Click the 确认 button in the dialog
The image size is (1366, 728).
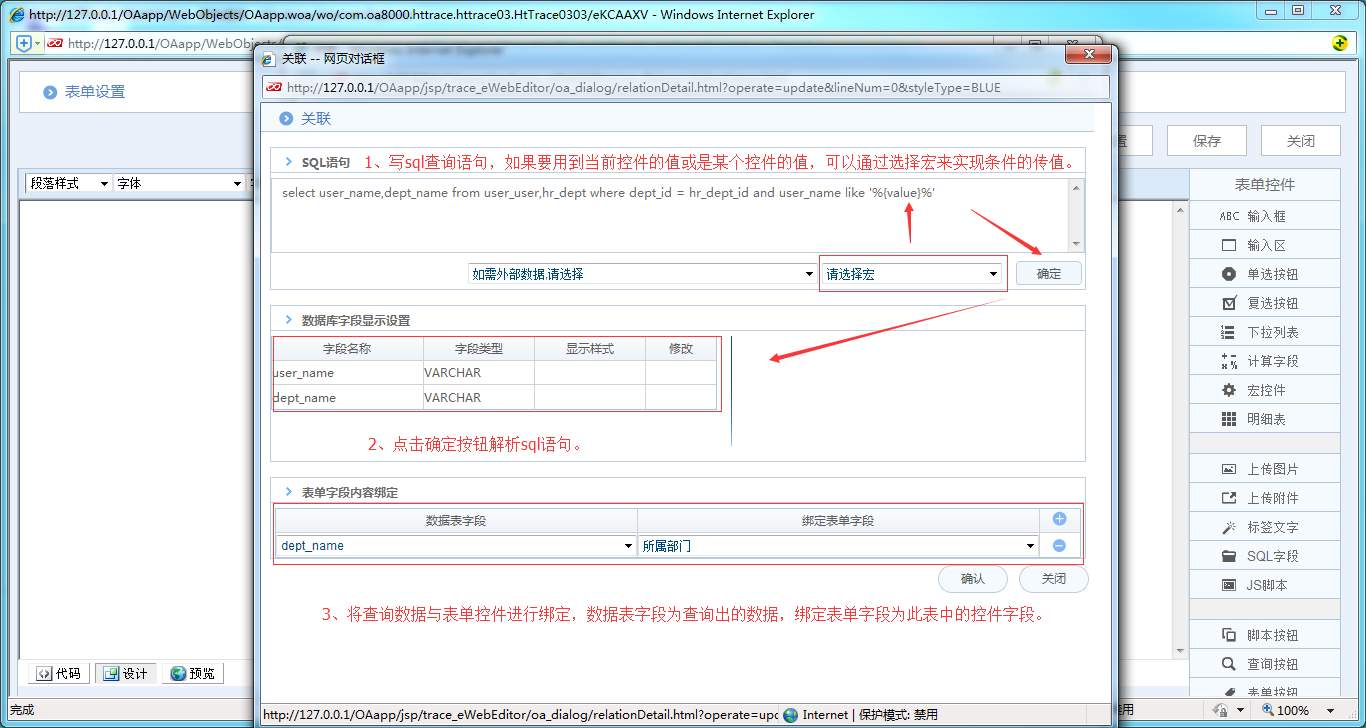point(972,579)
